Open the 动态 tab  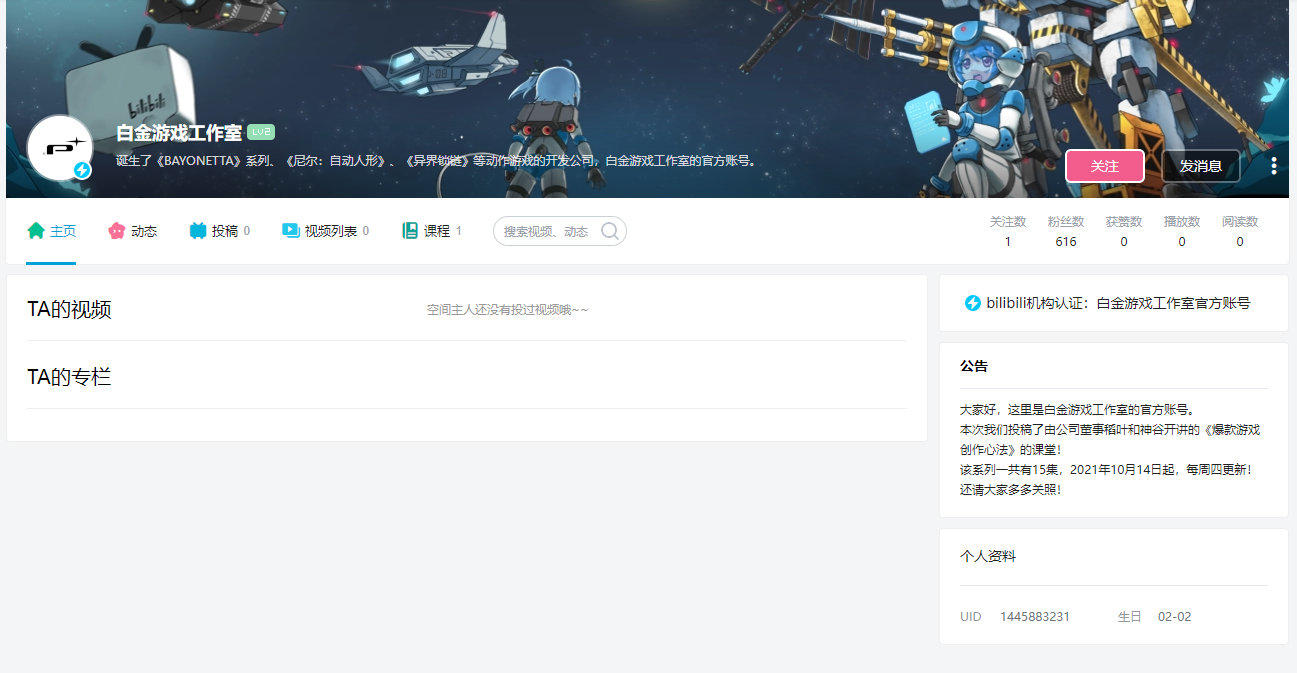[133, 231]
